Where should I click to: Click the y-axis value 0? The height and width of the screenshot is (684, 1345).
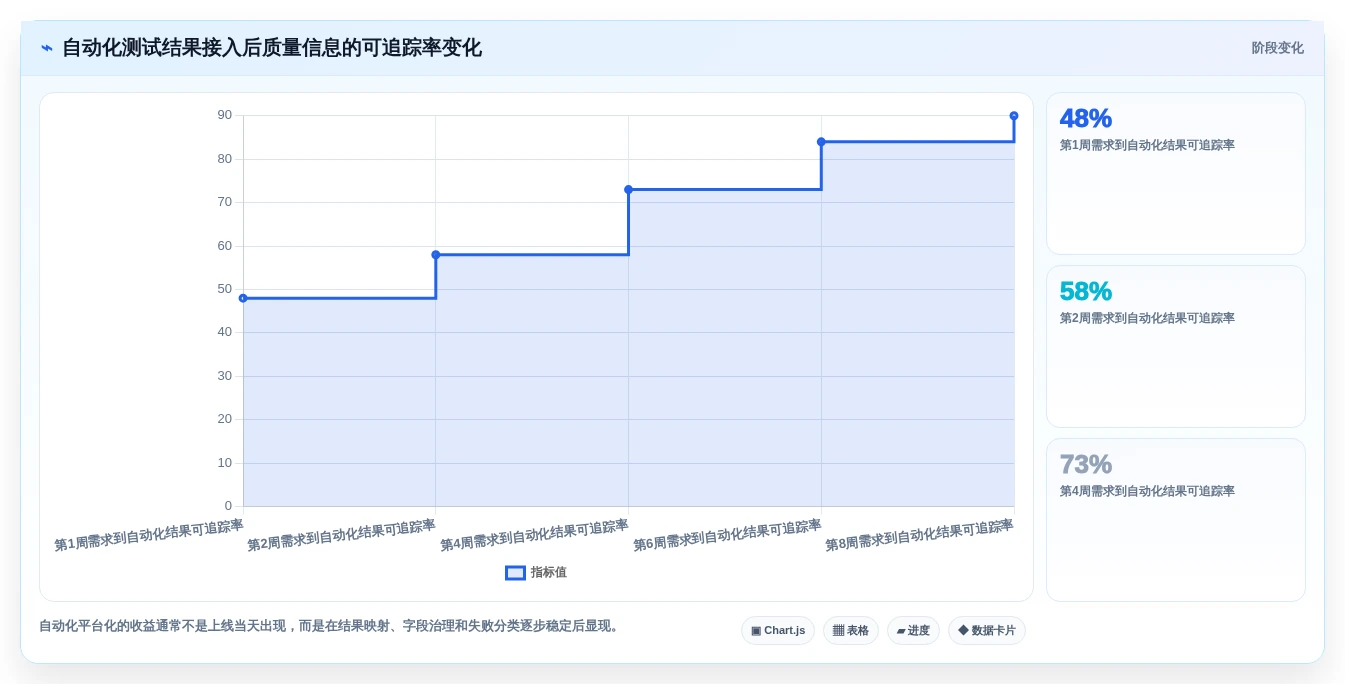[x=228, y=506]
